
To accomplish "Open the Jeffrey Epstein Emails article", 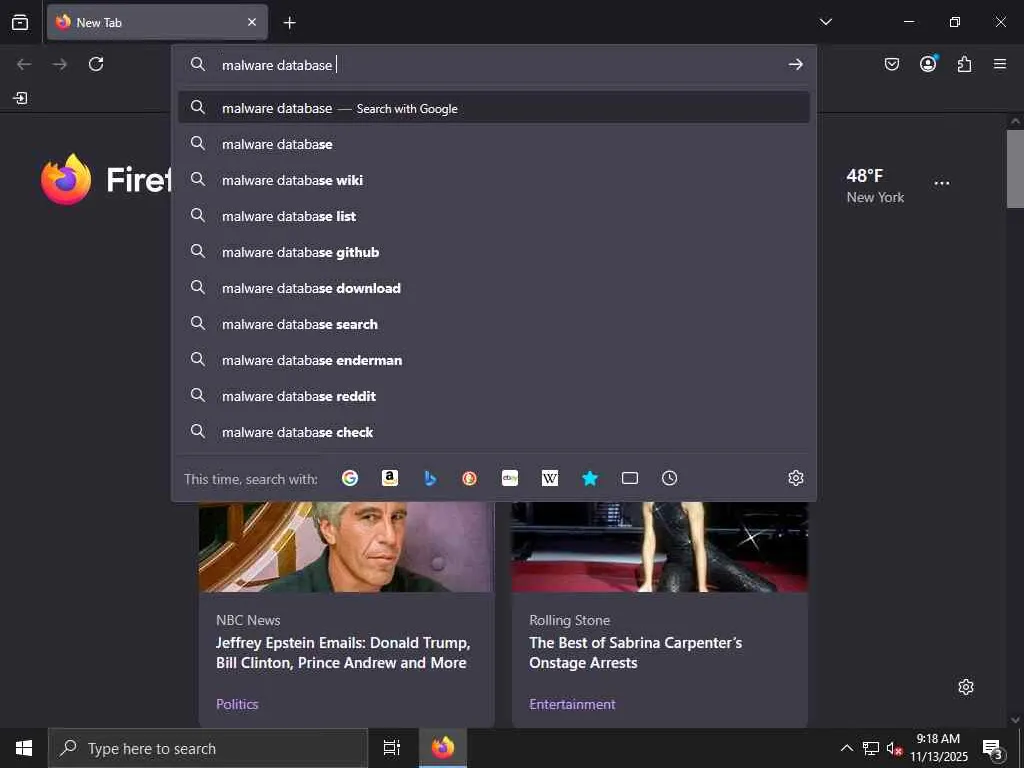I will pos(343,652).
